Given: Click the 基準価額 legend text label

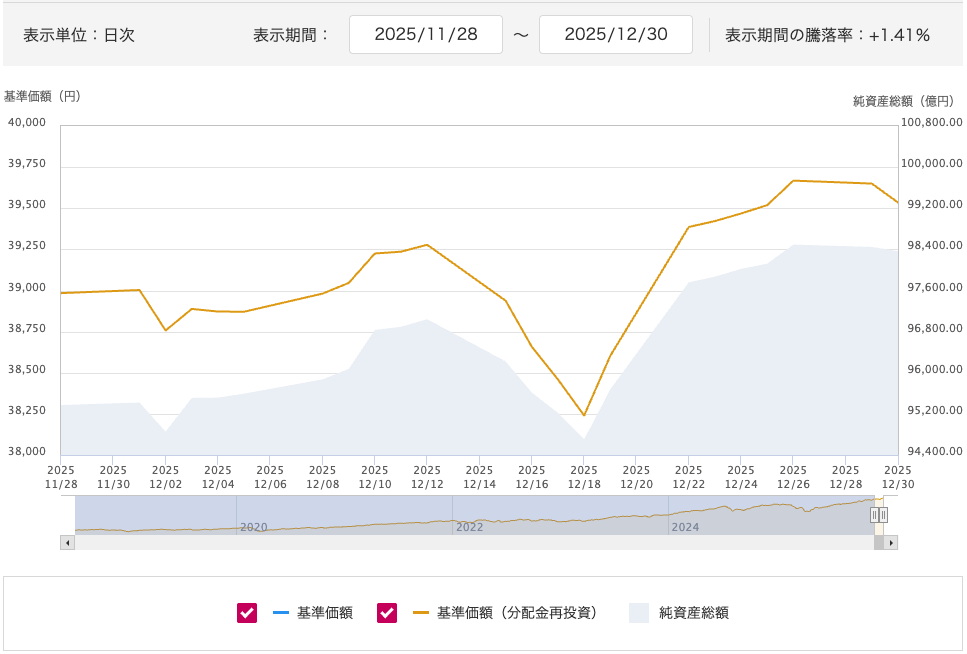Looking at the screenshot, I should tap(325, 613).
